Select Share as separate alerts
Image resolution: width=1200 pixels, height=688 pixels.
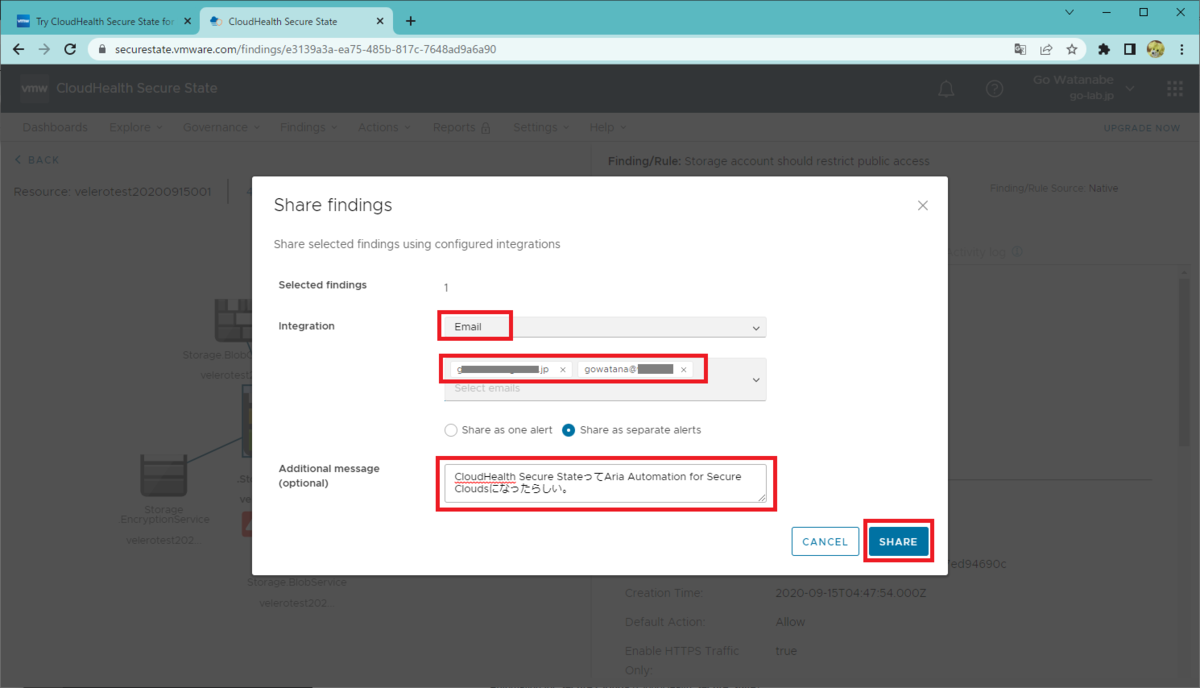pos(569,430)
